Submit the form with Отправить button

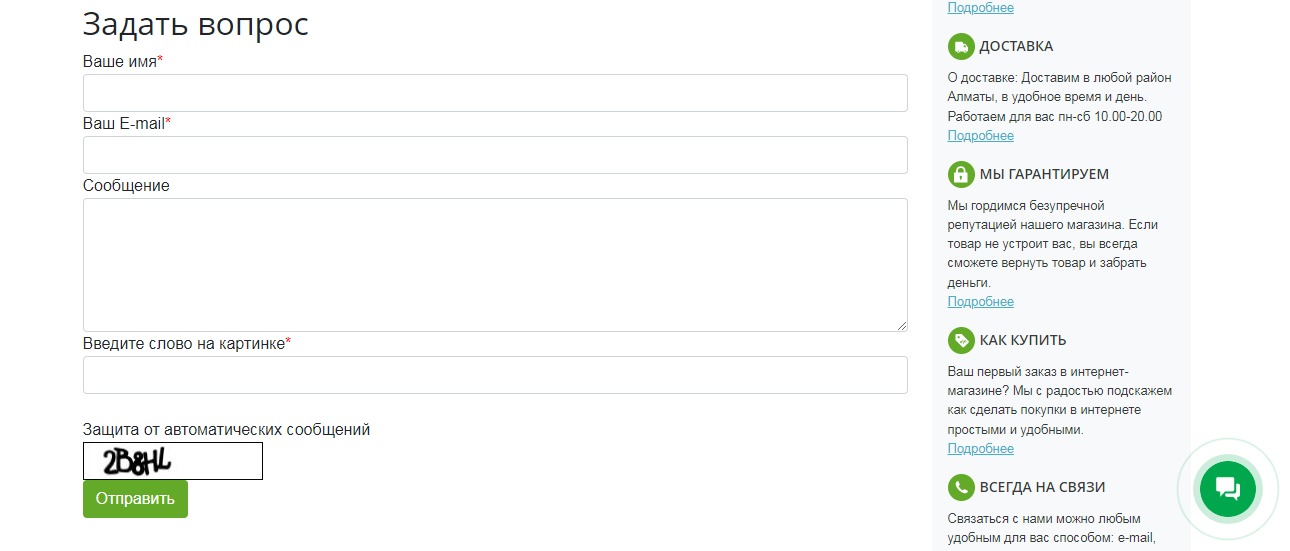click(x=135, y=499)
